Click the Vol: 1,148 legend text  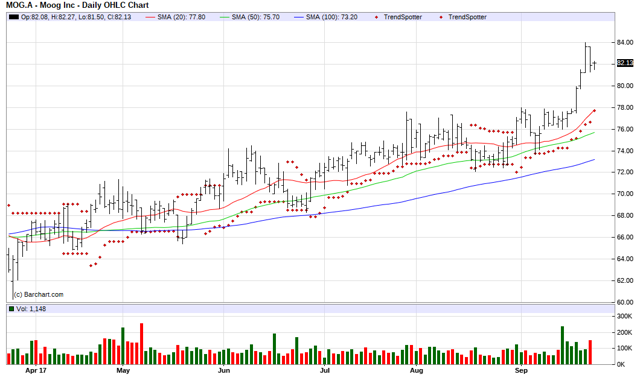click(x=31, y=309)
